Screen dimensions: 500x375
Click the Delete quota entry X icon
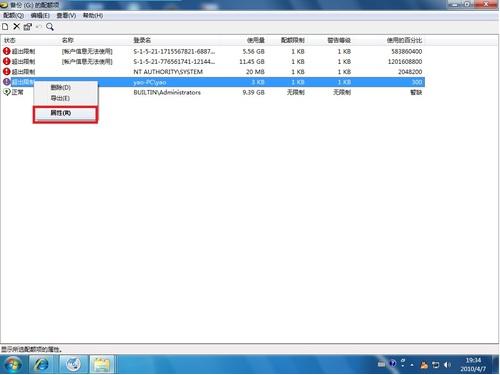point(16,27)
